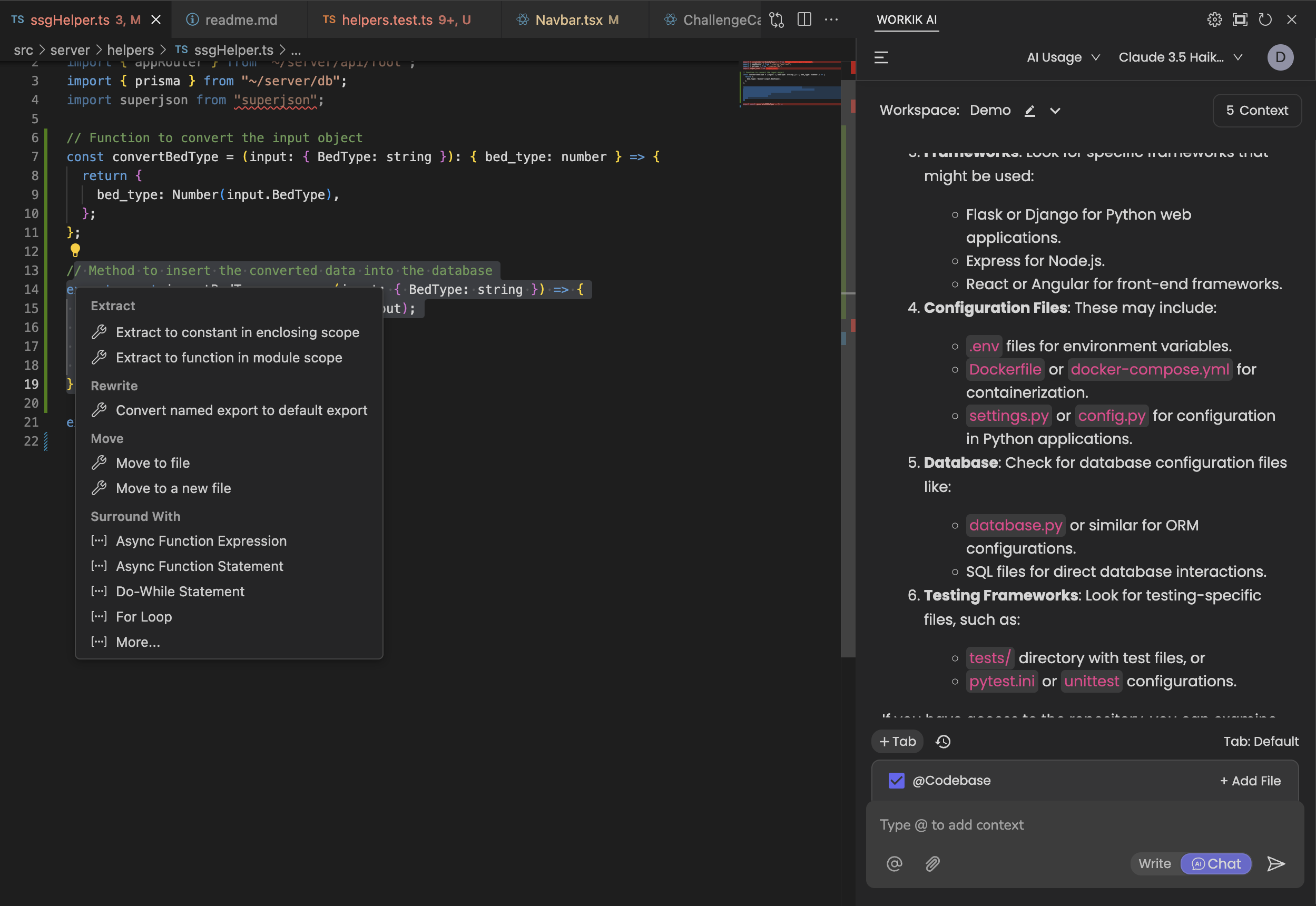Open the source control compare changes icon
Image resolution: width=1316 pixels, height=906 pixels.
[x=776, y=20]
